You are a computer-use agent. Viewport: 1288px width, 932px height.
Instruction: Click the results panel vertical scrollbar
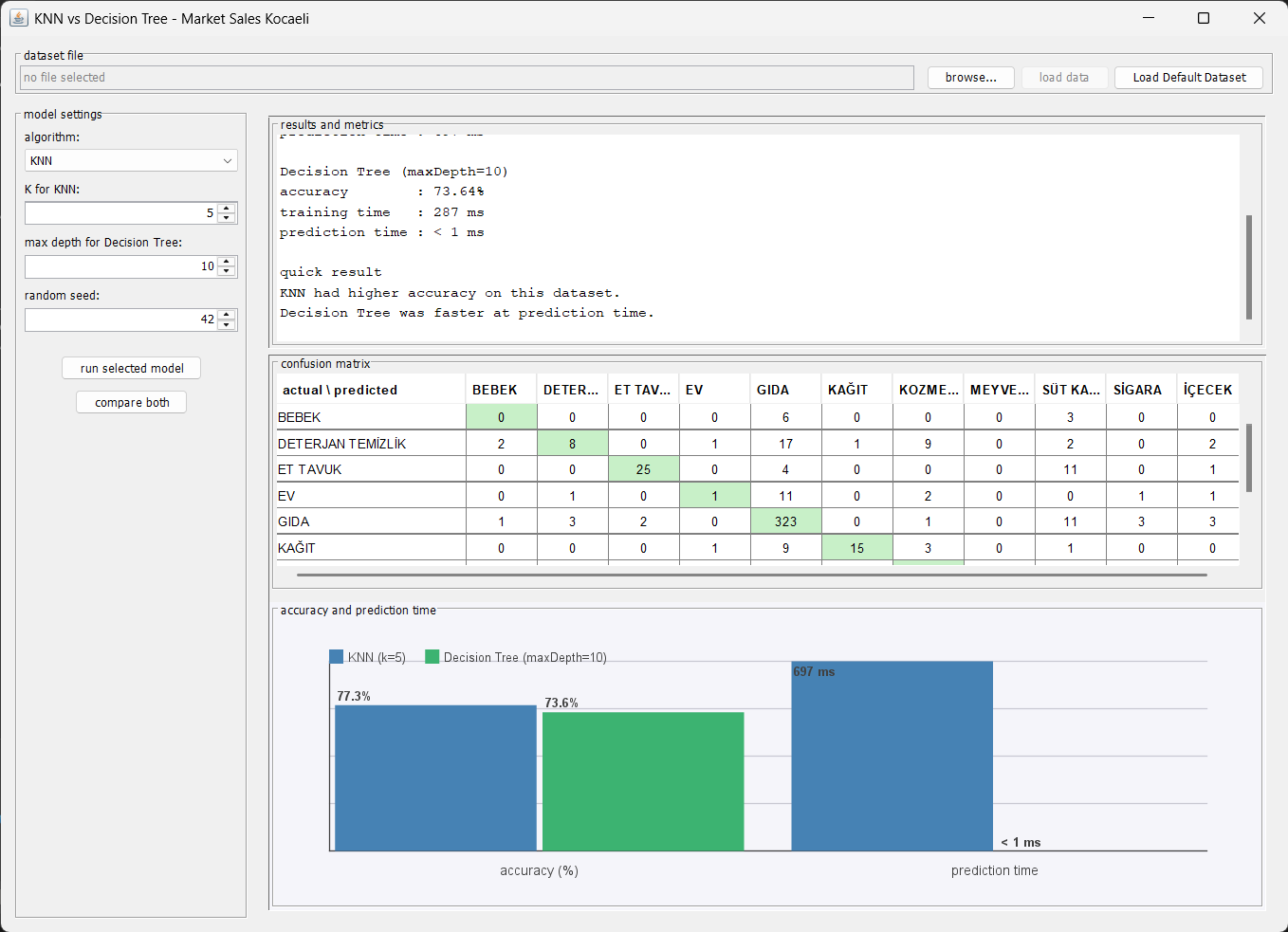(1249, 267)
